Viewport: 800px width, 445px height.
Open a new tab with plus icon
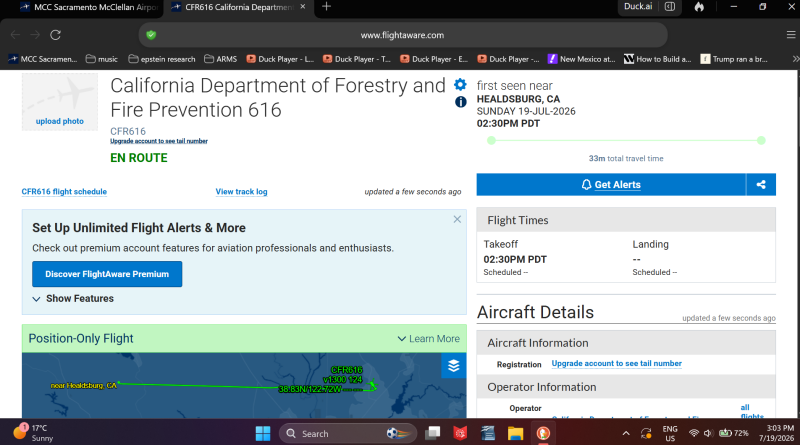pos(327,7)
